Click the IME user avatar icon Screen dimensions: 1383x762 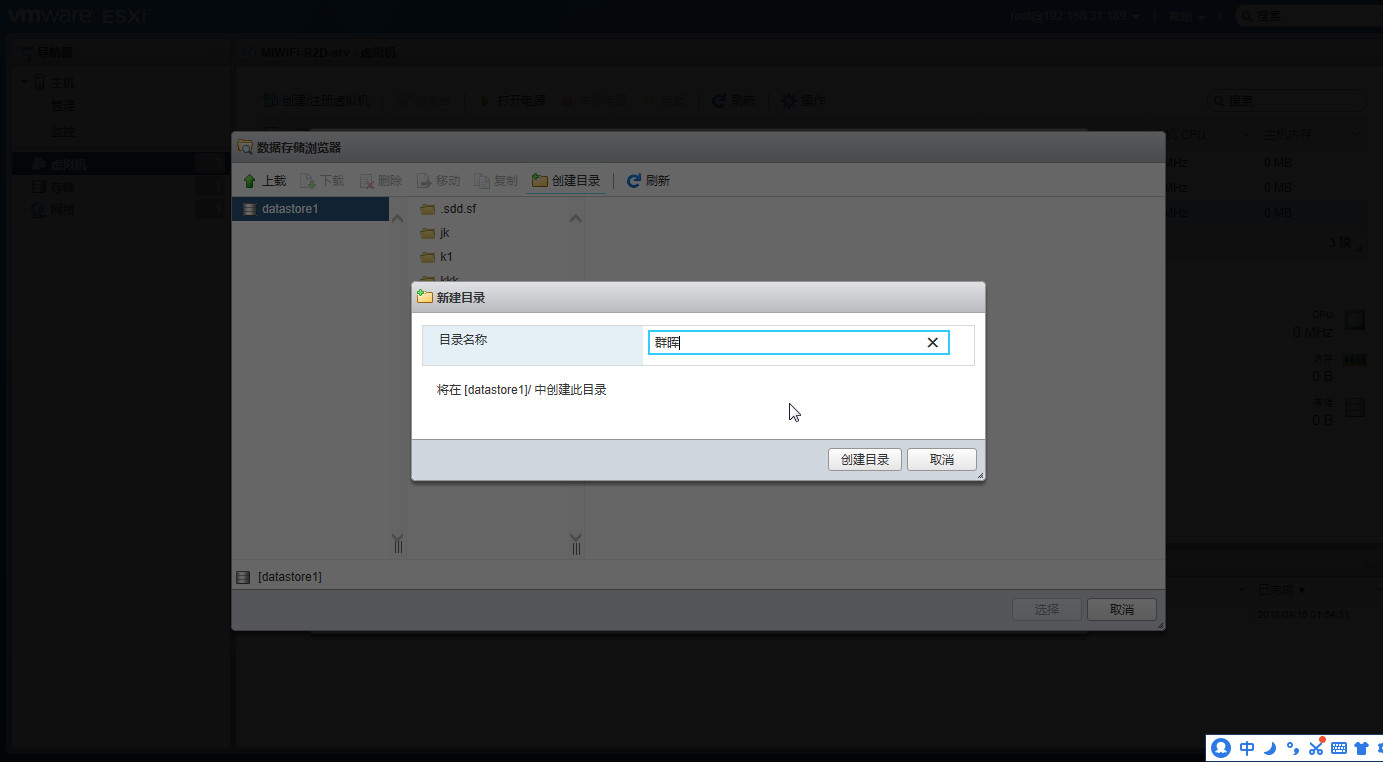coord(1221,748)
